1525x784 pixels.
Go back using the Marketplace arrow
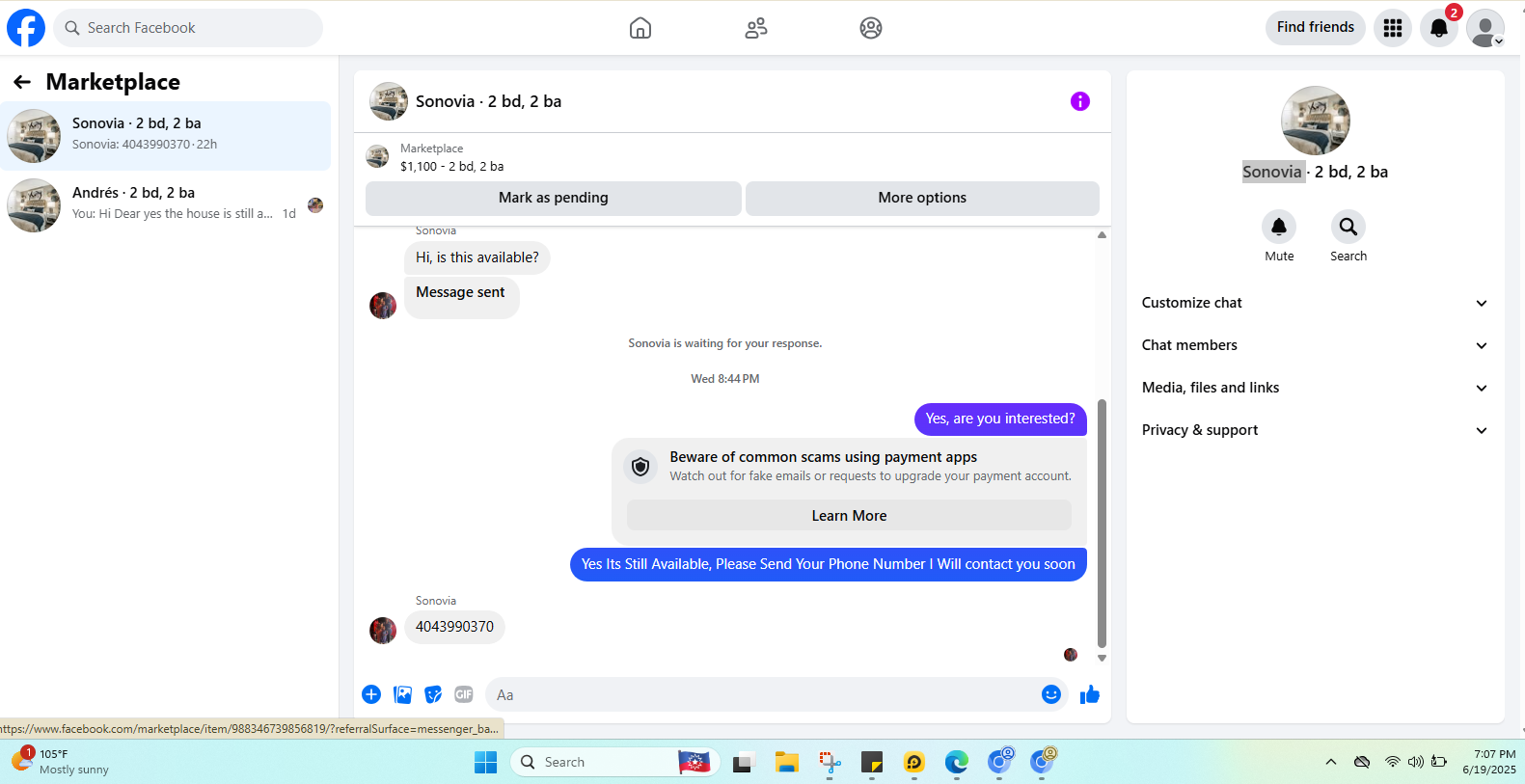pos(22,82)
